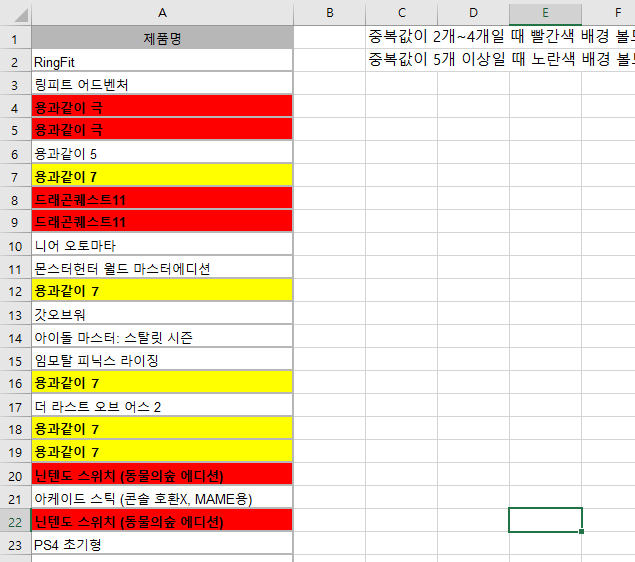Select the cell 니어 오토마타

tap(162, 245)
